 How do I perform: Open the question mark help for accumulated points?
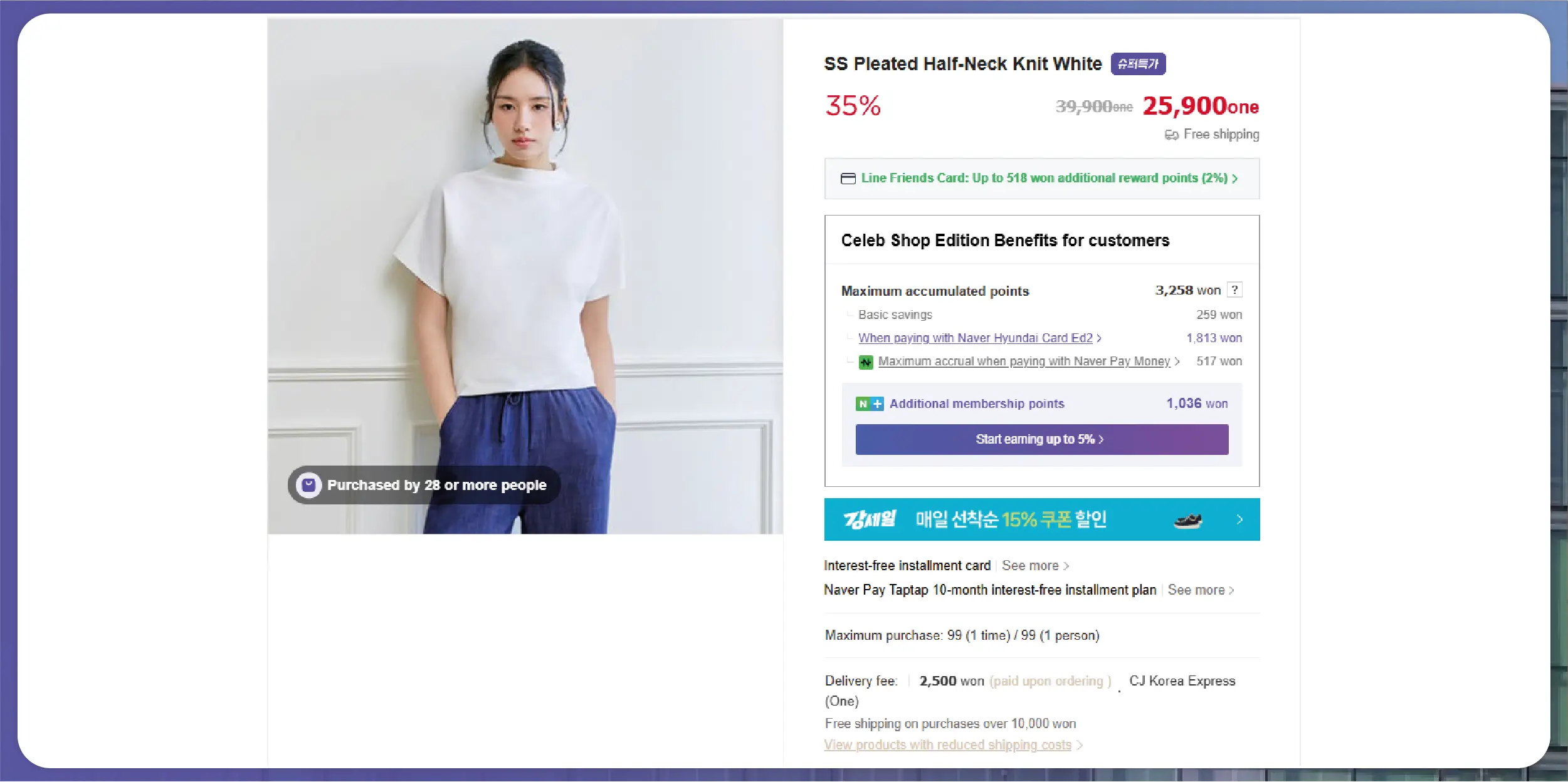(x=1234, y=290)
